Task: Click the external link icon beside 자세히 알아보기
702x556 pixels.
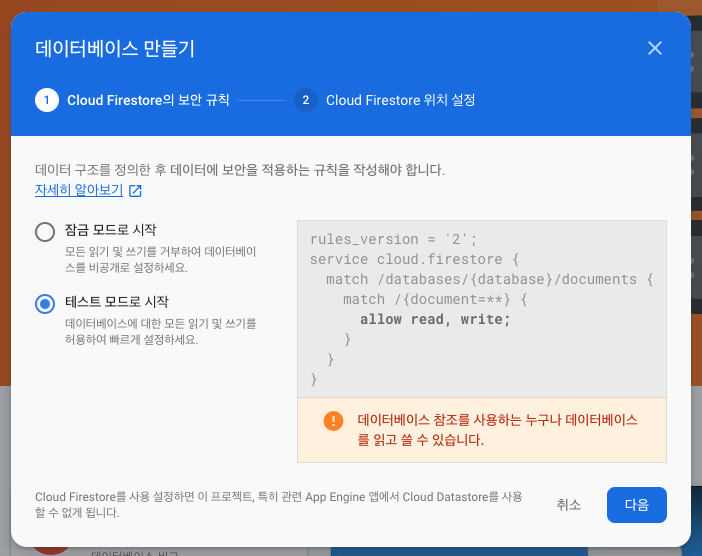Action: [x=135, y=191]
